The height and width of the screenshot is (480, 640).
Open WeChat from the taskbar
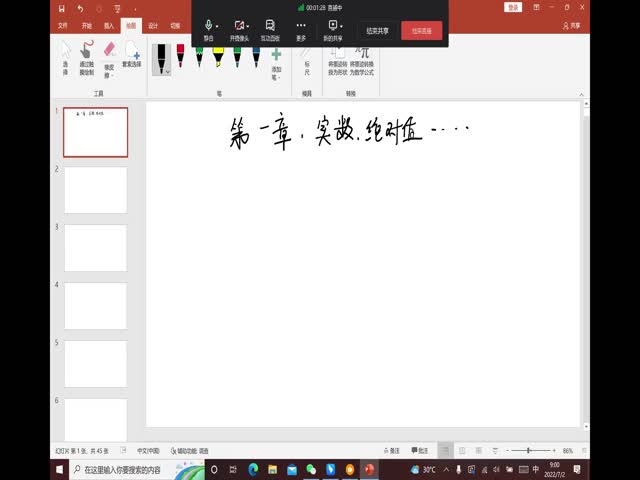click(x=311, y=469)
